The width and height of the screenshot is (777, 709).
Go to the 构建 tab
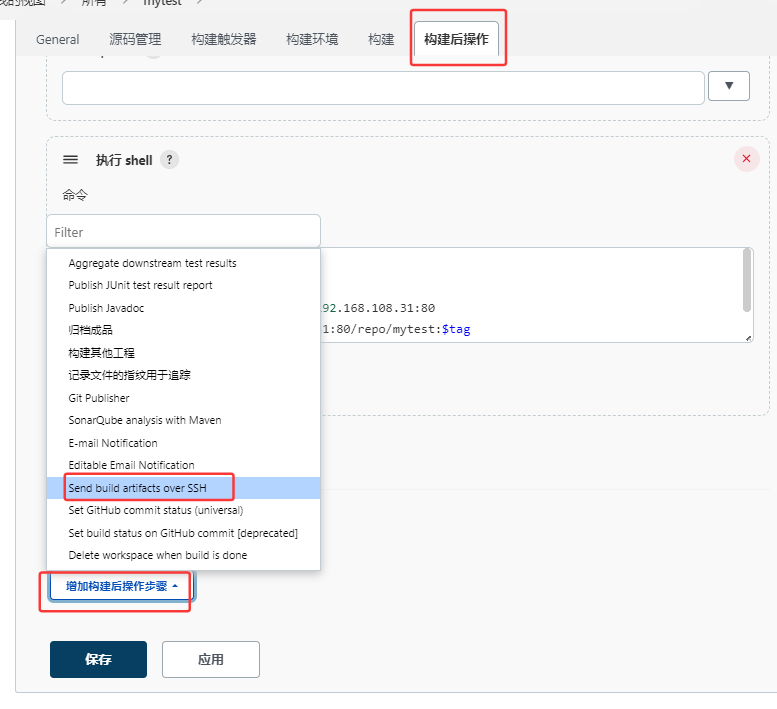381,39
